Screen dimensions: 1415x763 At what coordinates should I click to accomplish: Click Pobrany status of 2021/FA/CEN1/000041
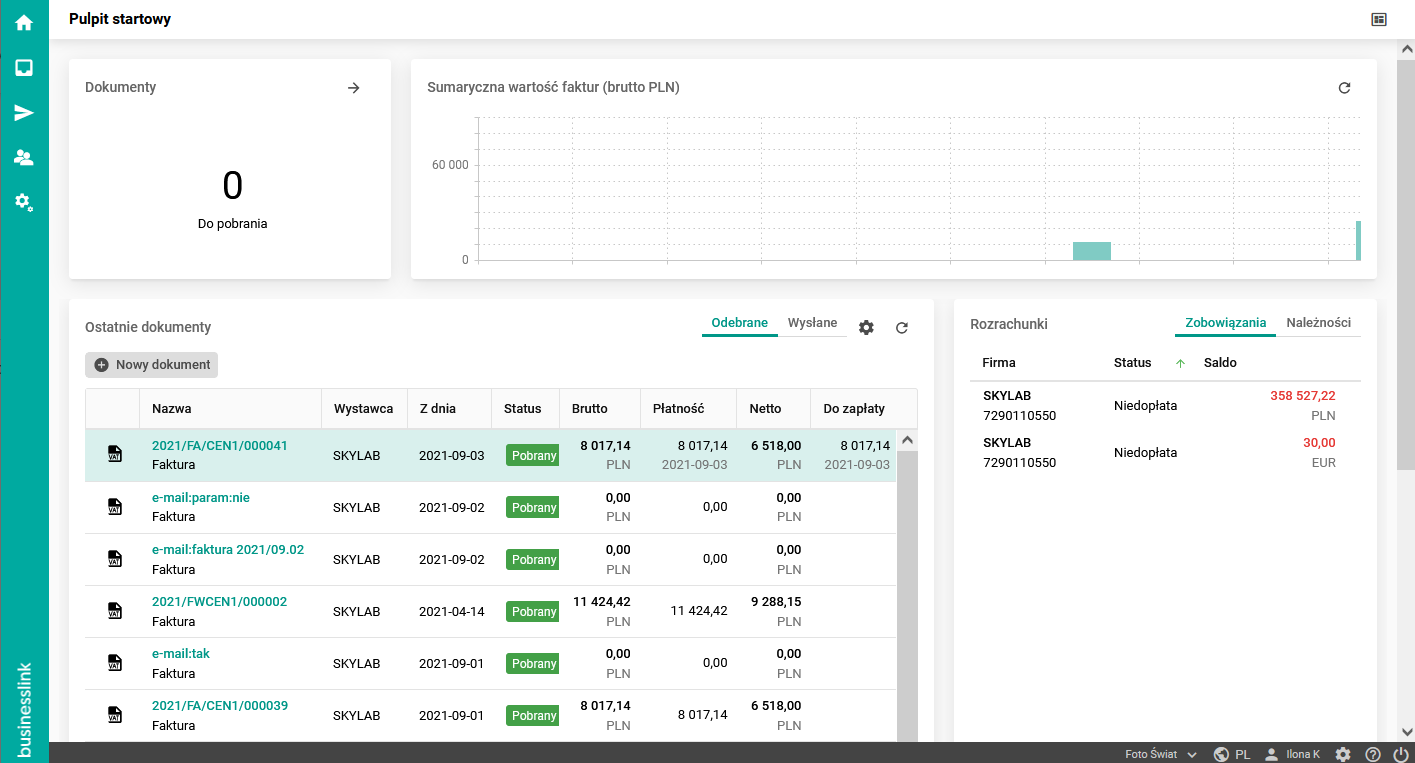tap(533, 455)
